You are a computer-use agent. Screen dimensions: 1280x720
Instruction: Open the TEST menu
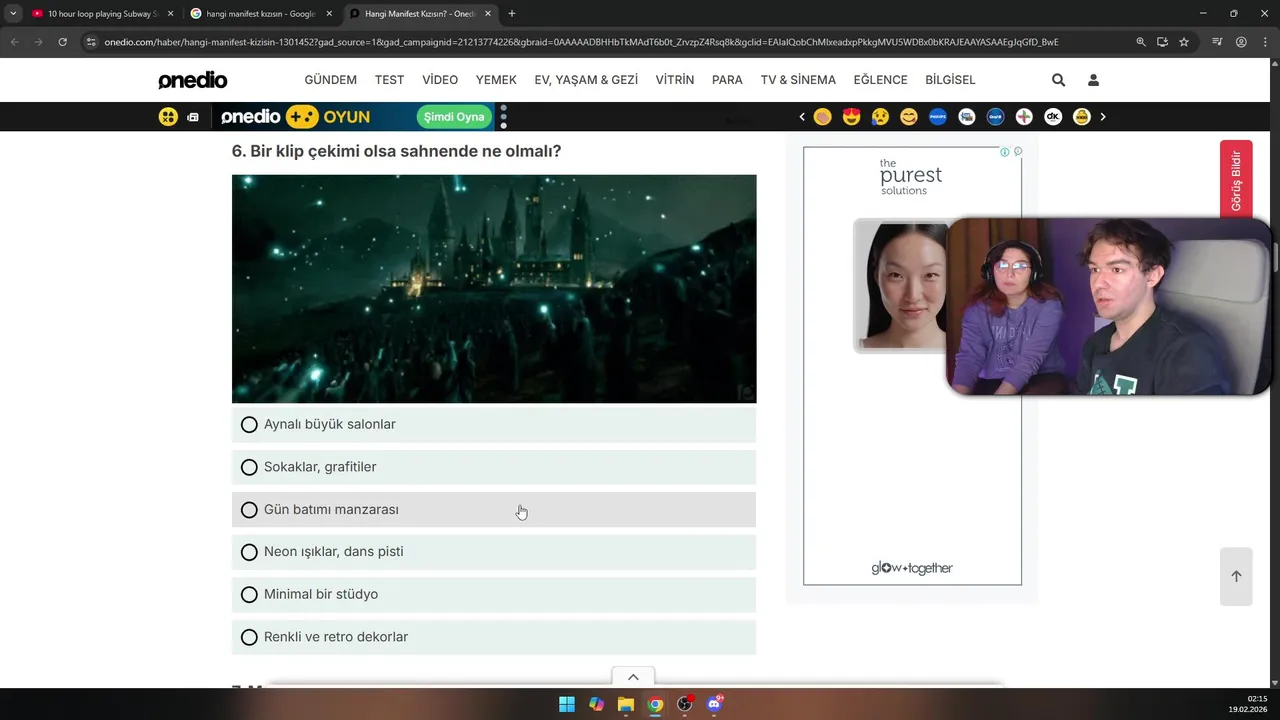pos(389,80)
